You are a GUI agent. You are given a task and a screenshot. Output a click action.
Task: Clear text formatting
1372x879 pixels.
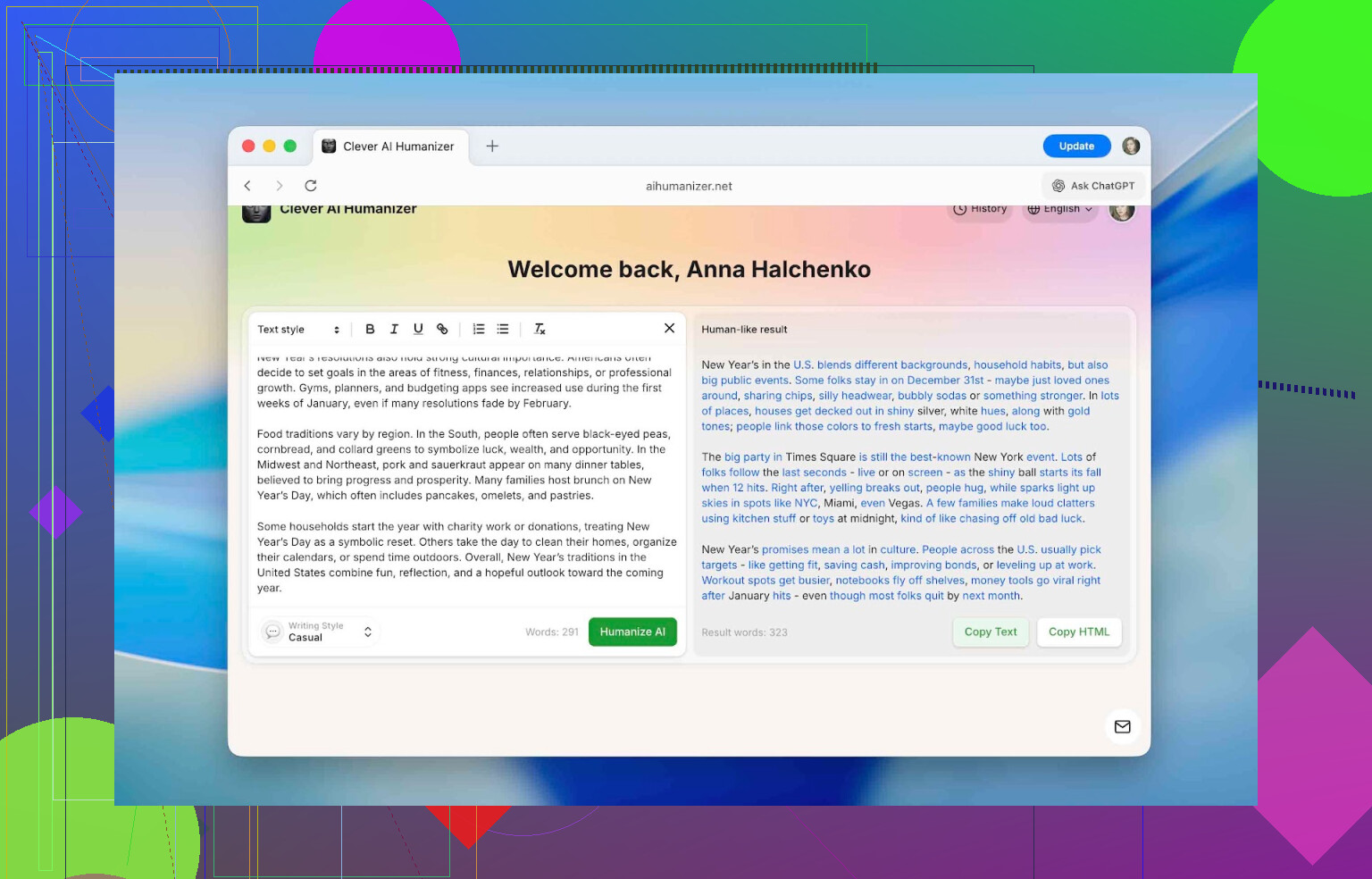click(540, 329)
